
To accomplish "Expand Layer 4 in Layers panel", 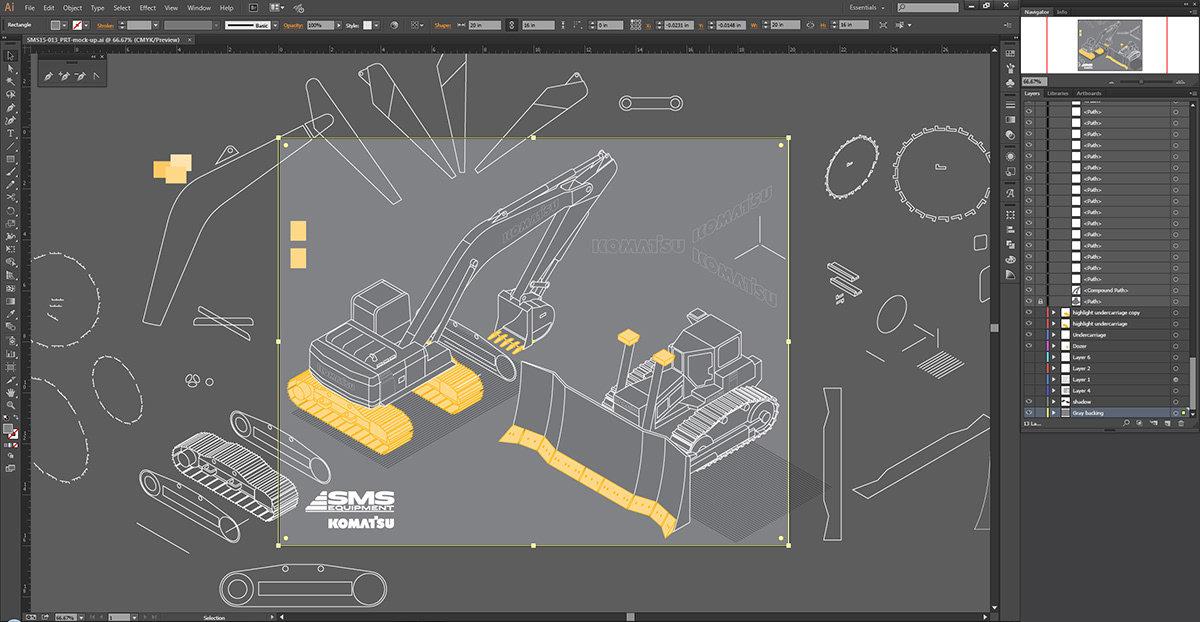I will 1053,391.
